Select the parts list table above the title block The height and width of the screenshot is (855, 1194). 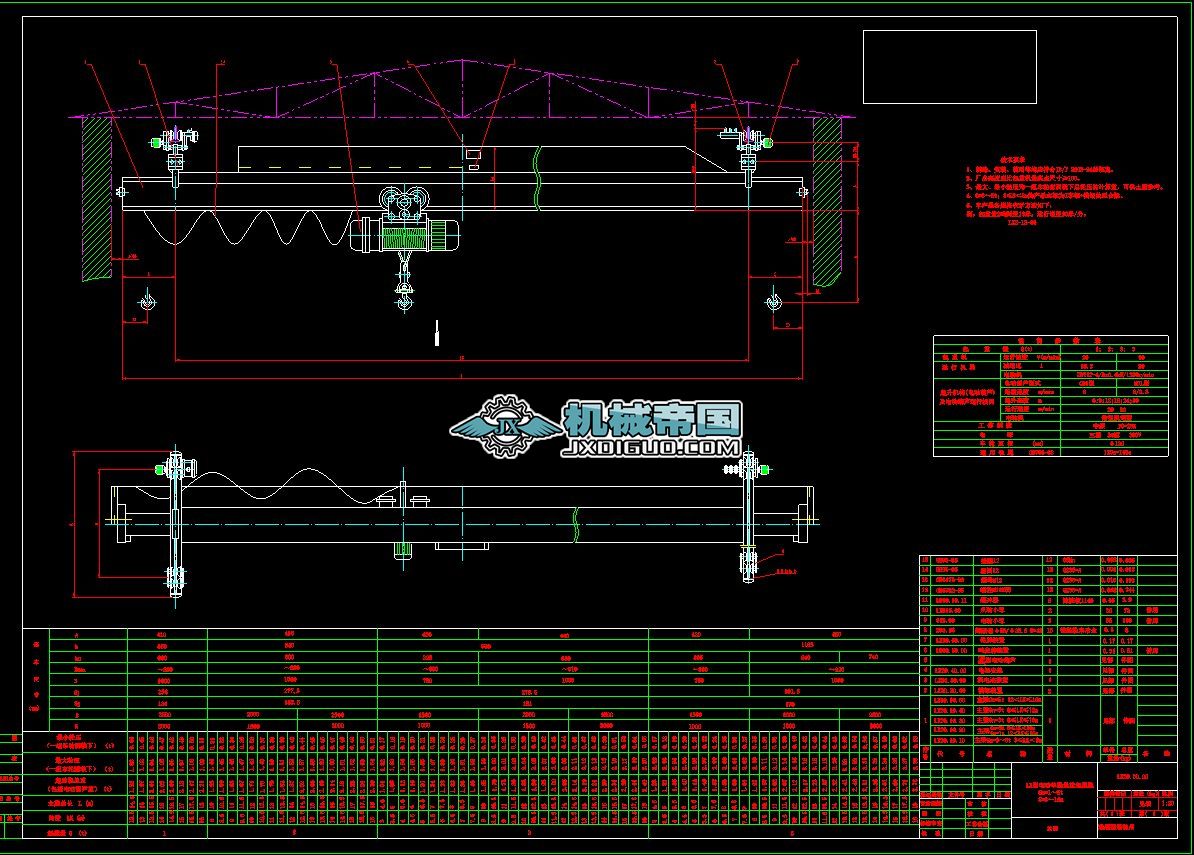point(1049,659)
